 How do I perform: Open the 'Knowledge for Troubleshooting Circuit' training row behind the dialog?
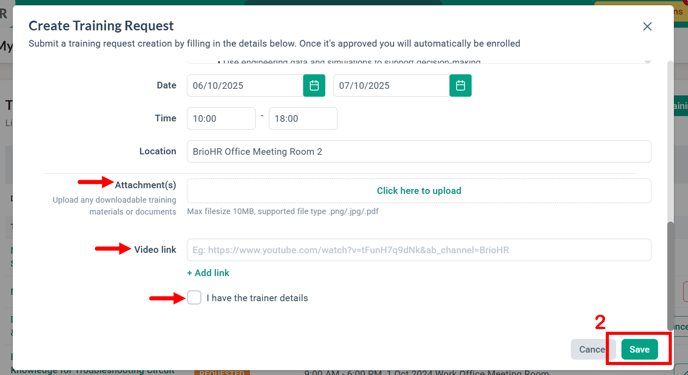(92, 371)
